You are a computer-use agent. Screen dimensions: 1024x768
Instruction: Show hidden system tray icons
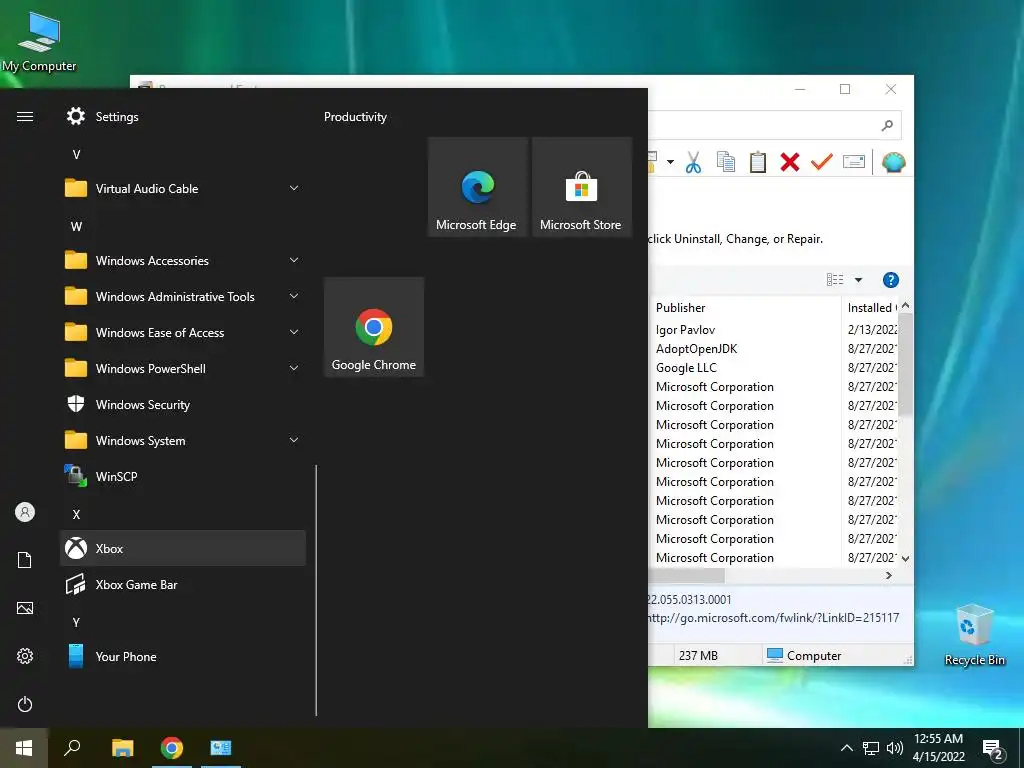pos(846,748)
